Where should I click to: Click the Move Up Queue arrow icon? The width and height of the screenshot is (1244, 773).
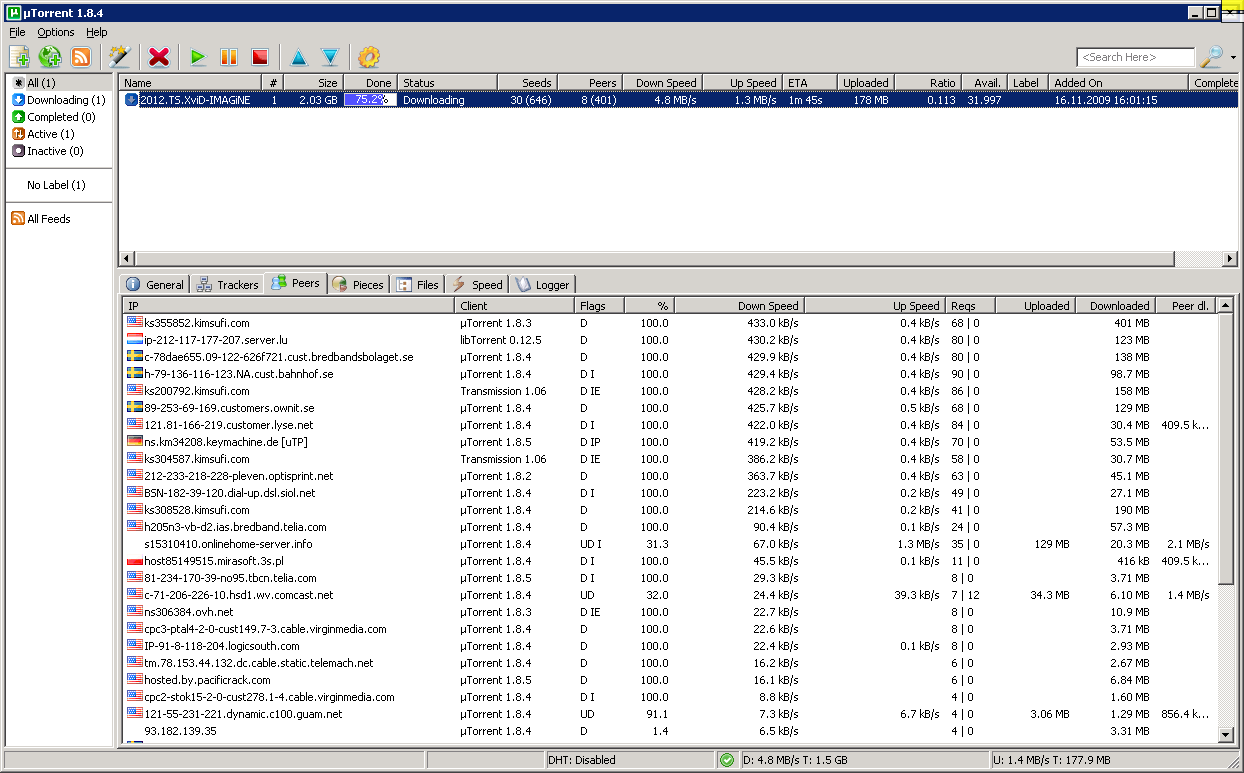click(298, 57)
